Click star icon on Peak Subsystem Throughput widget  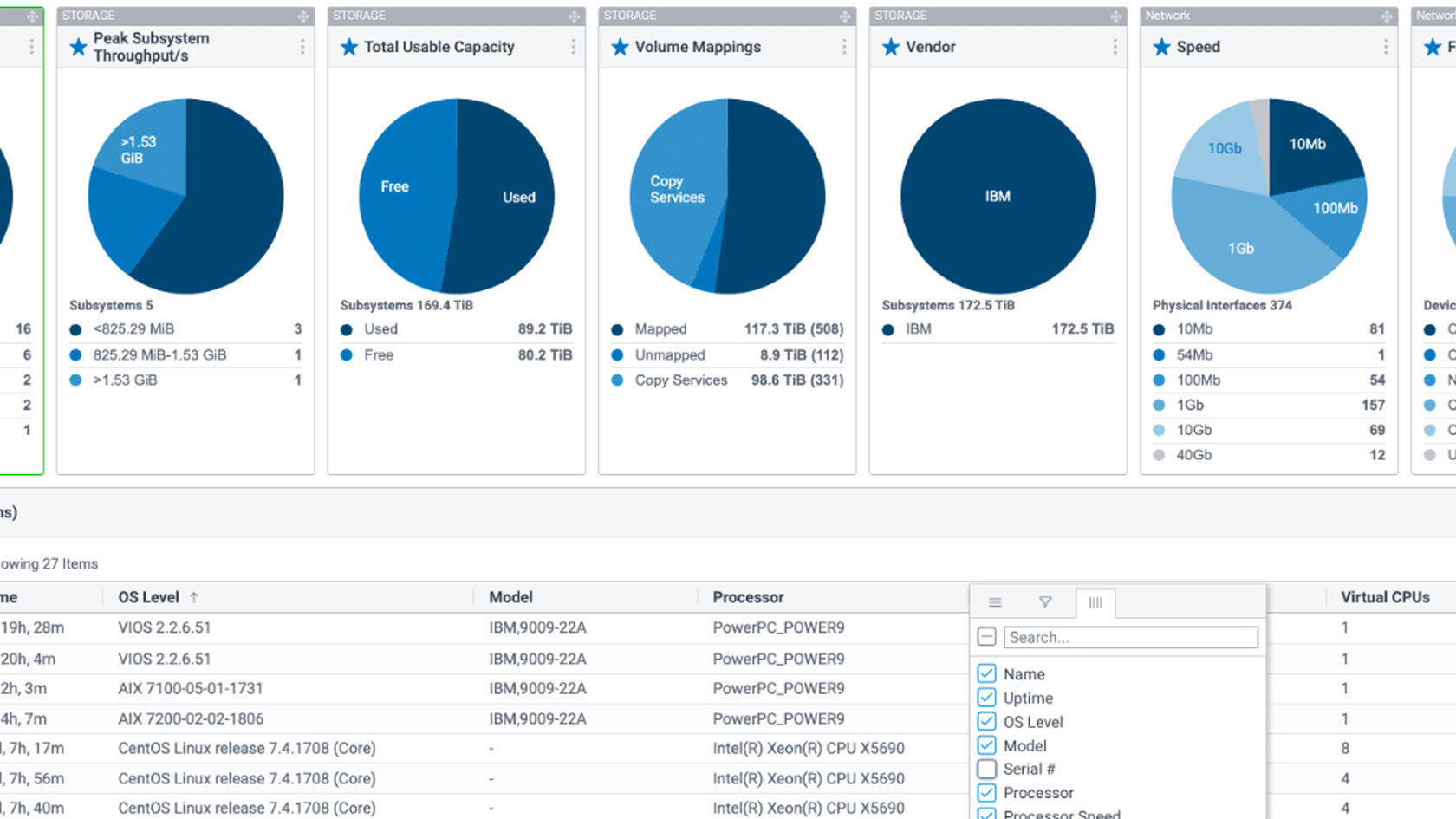pos(79,47)
